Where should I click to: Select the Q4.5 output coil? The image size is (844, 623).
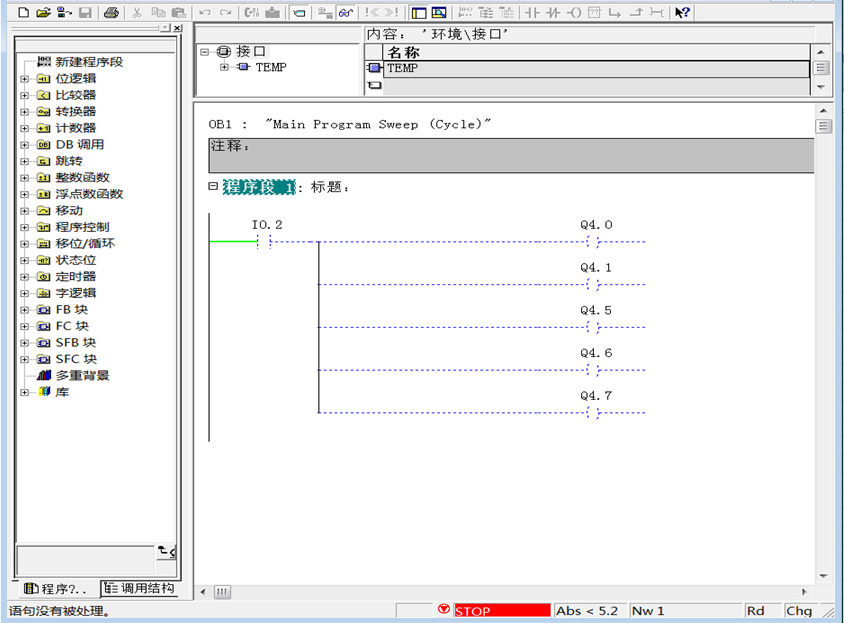(593, 327)
